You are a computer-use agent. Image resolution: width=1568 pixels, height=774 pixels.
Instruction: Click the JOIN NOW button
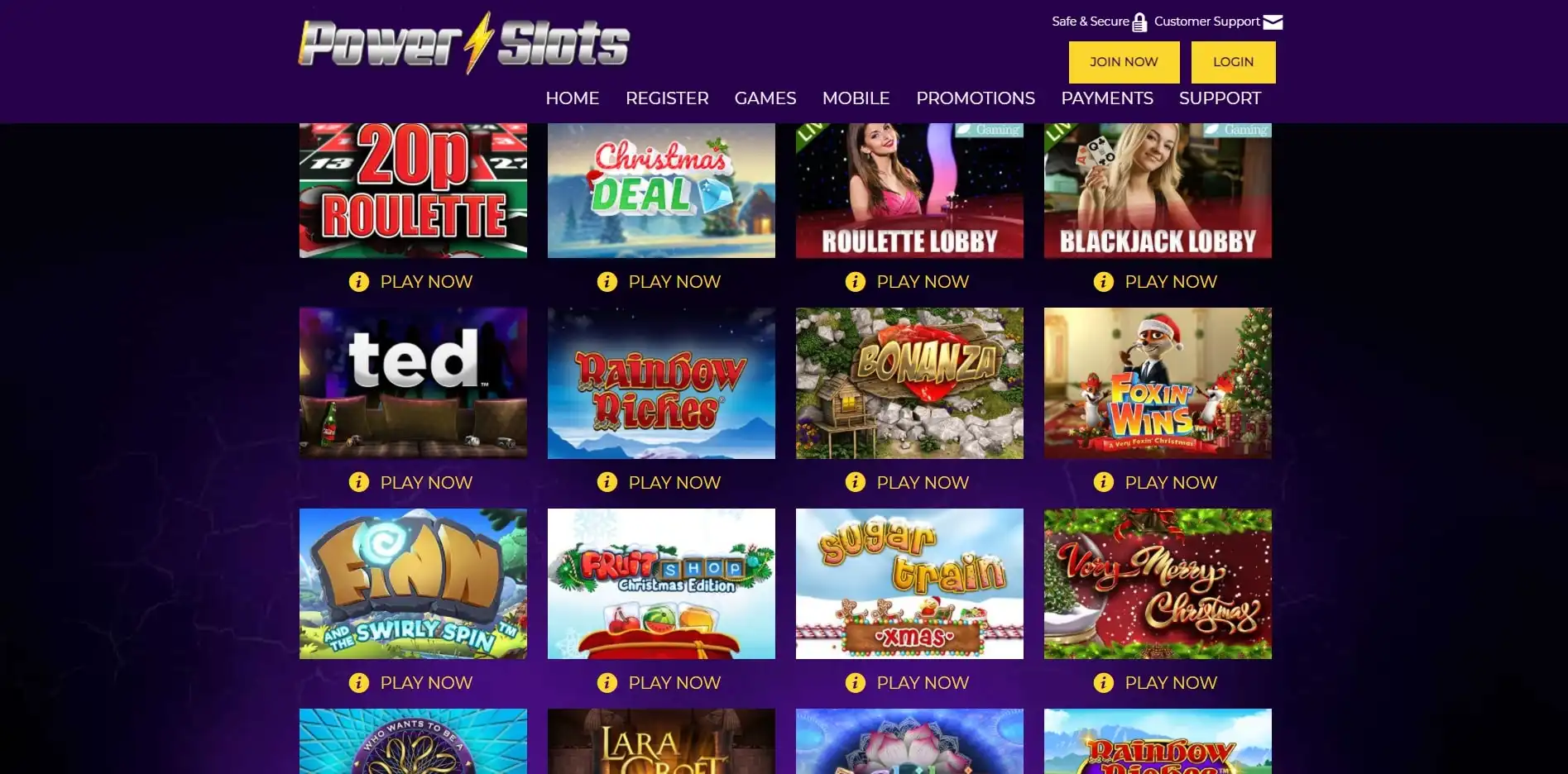pyautogui.click(x=1124, y=62)
